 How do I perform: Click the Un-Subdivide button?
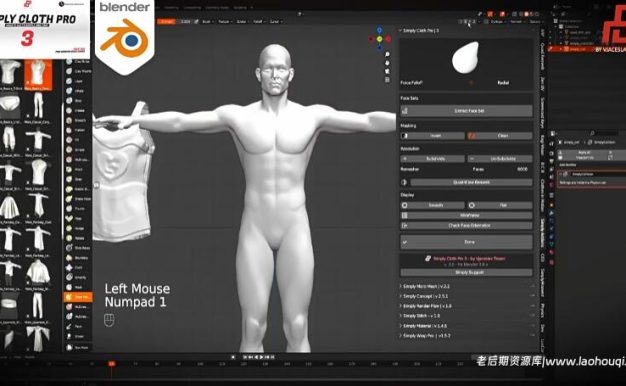coord(500,158)
